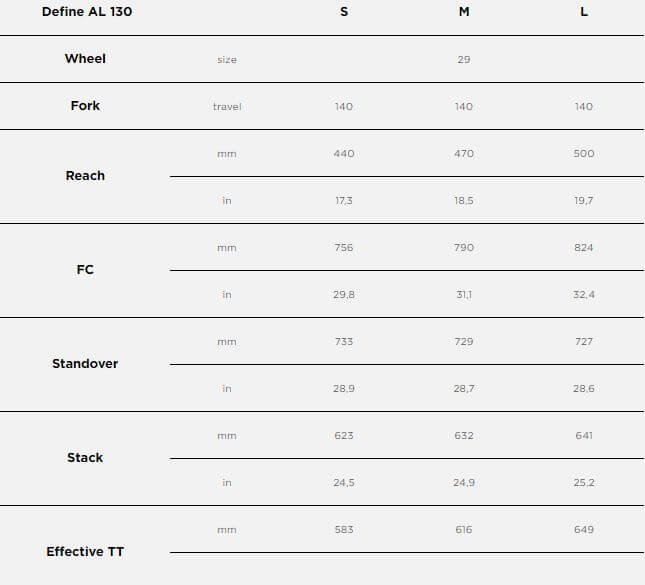The height and width of the screenshot is (585, 645).
Task: Click the Wheel row label
Action: (85, 58)
